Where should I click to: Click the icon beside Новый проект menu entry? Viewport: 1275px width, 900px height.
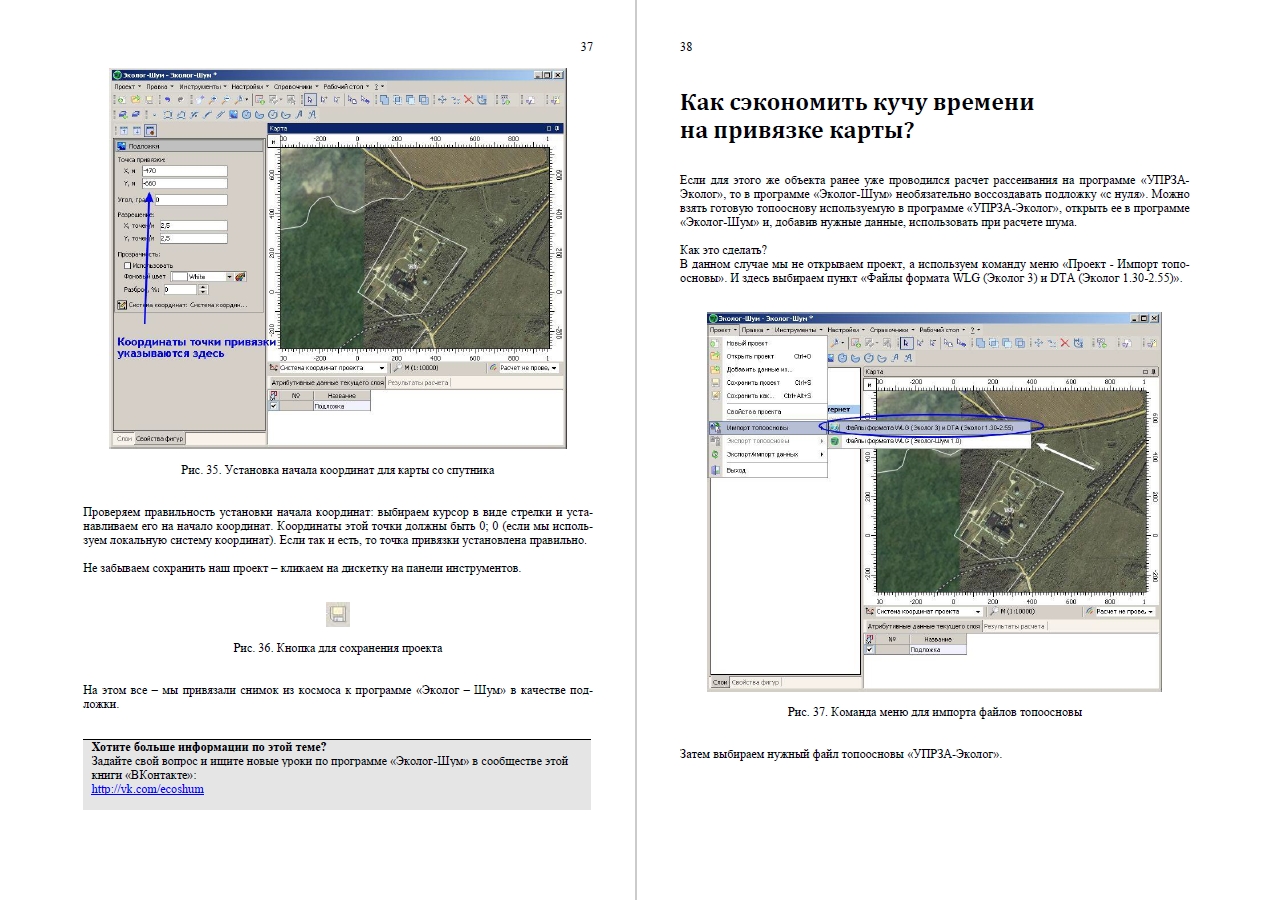[x=714, y=343]
